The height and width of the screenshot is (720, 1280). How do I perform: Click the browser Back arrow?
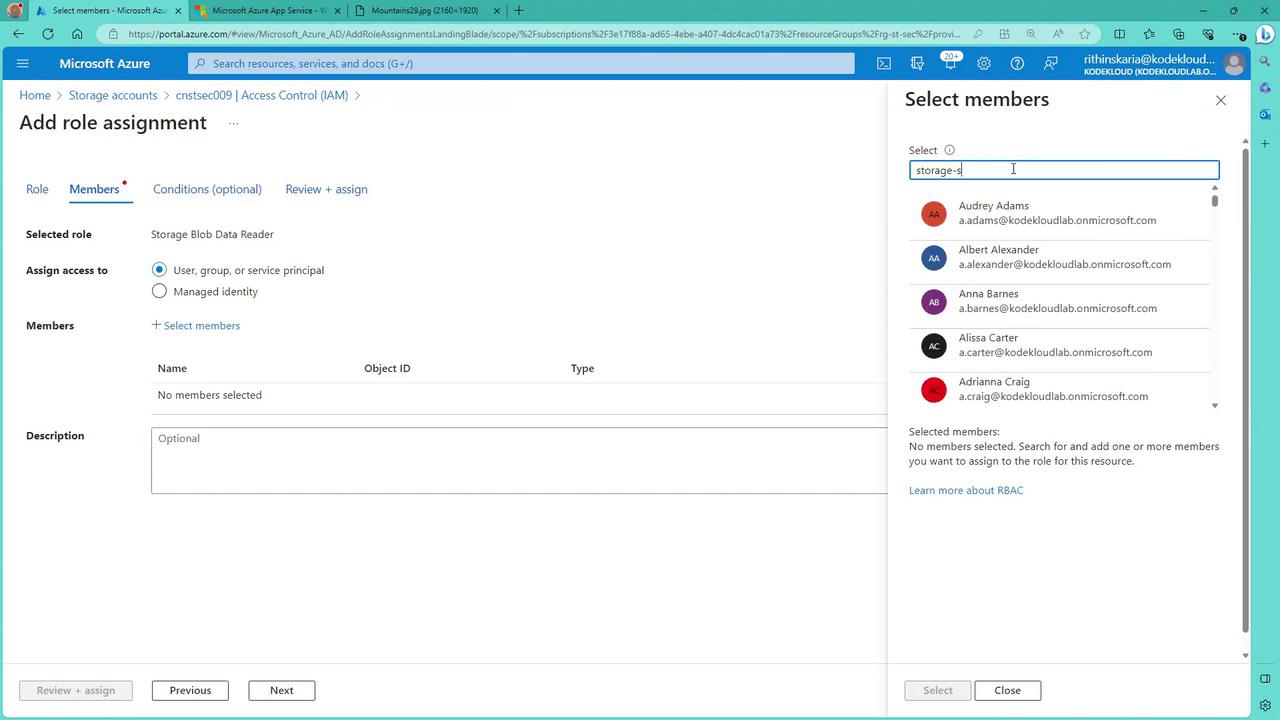coord(19,34)
